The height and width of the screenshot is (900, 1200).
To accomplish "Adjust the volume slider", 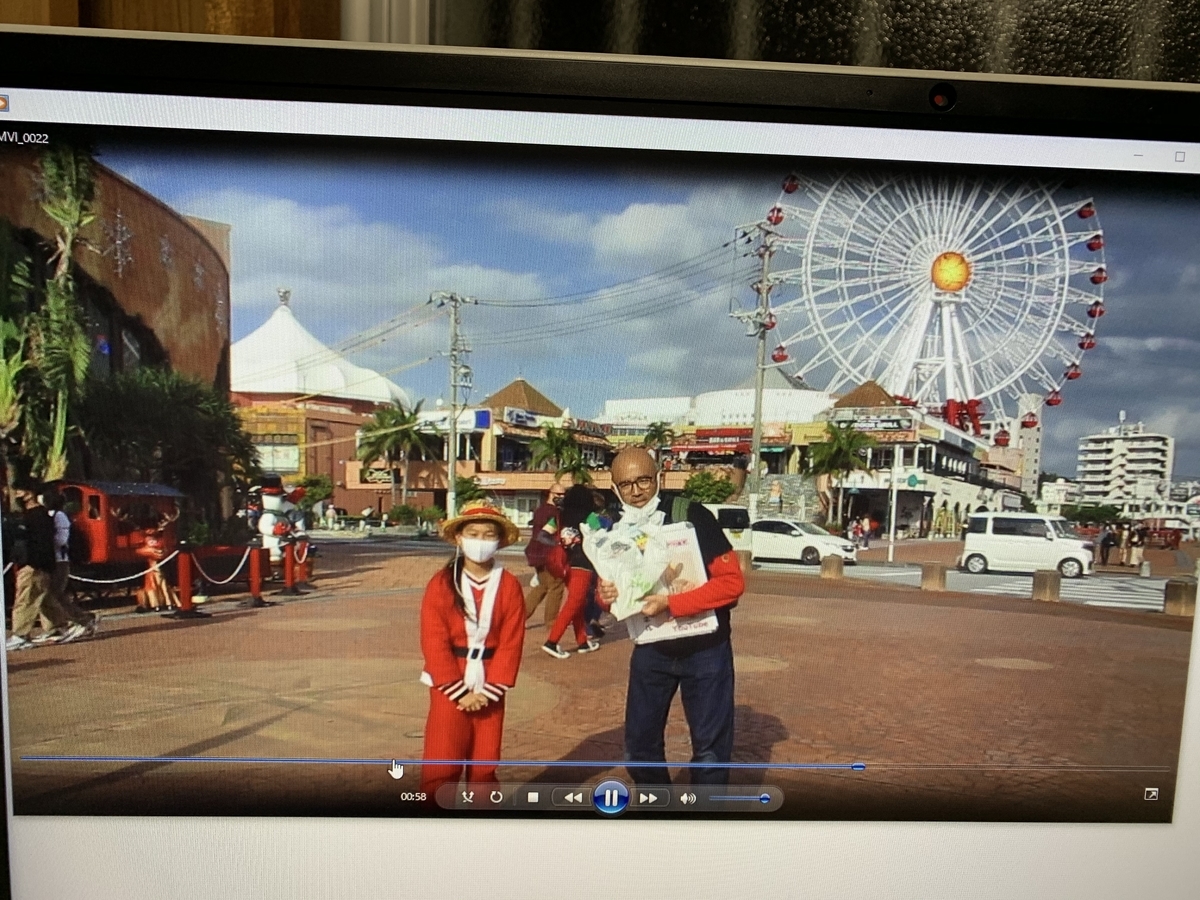I will click(x=740, y=798).
